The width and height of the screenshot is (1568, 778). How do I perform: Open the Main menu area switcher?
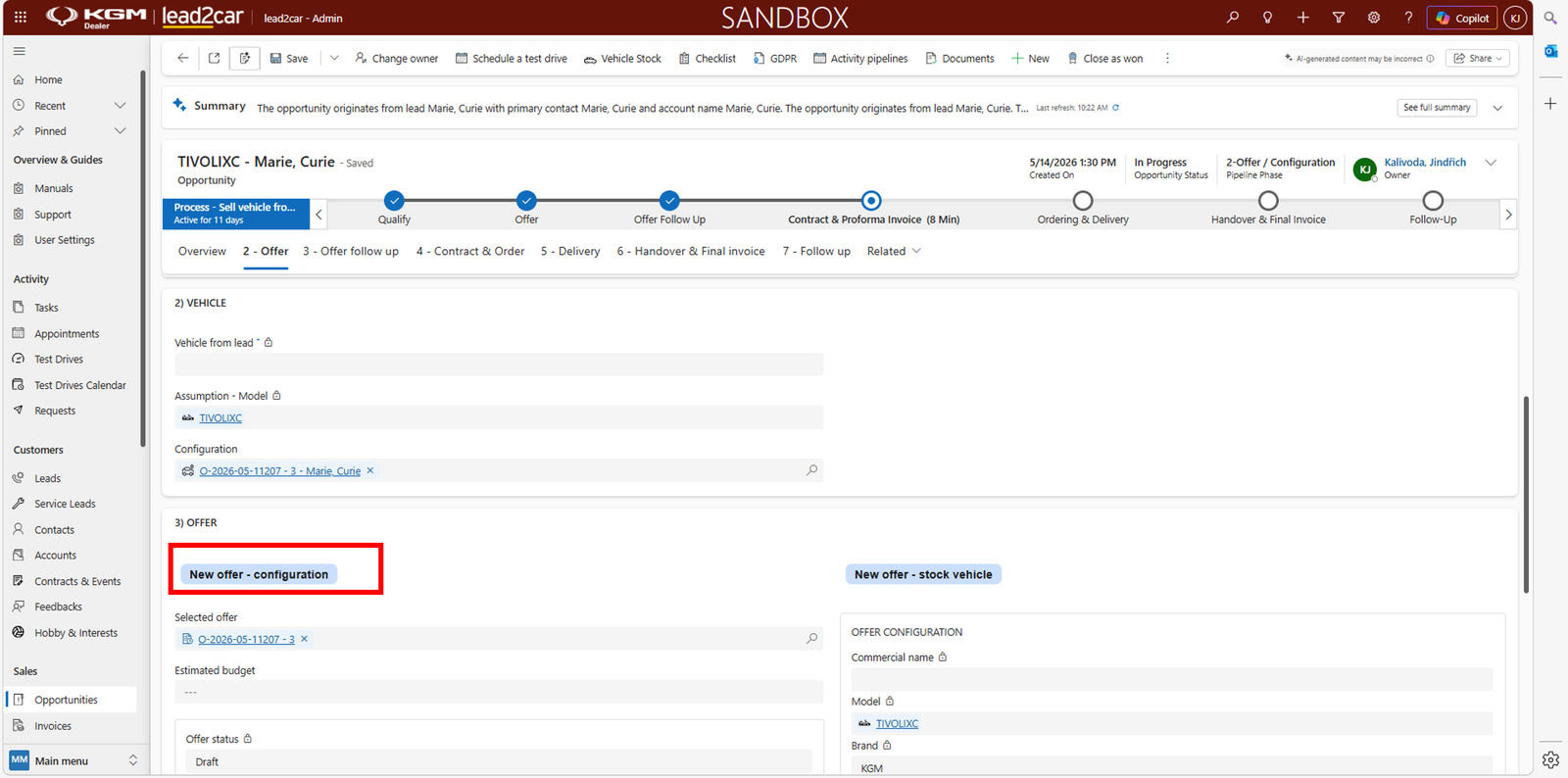pos(74,760)
